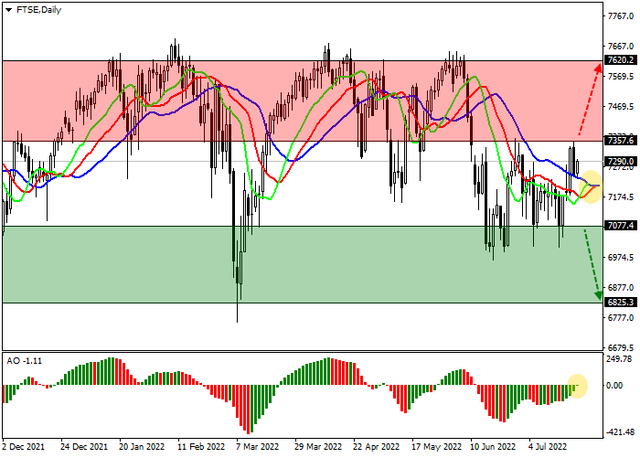Click the yellow circle on AO histogram
This screenshot has width=640, height=457.
click(x=576, y=383)
